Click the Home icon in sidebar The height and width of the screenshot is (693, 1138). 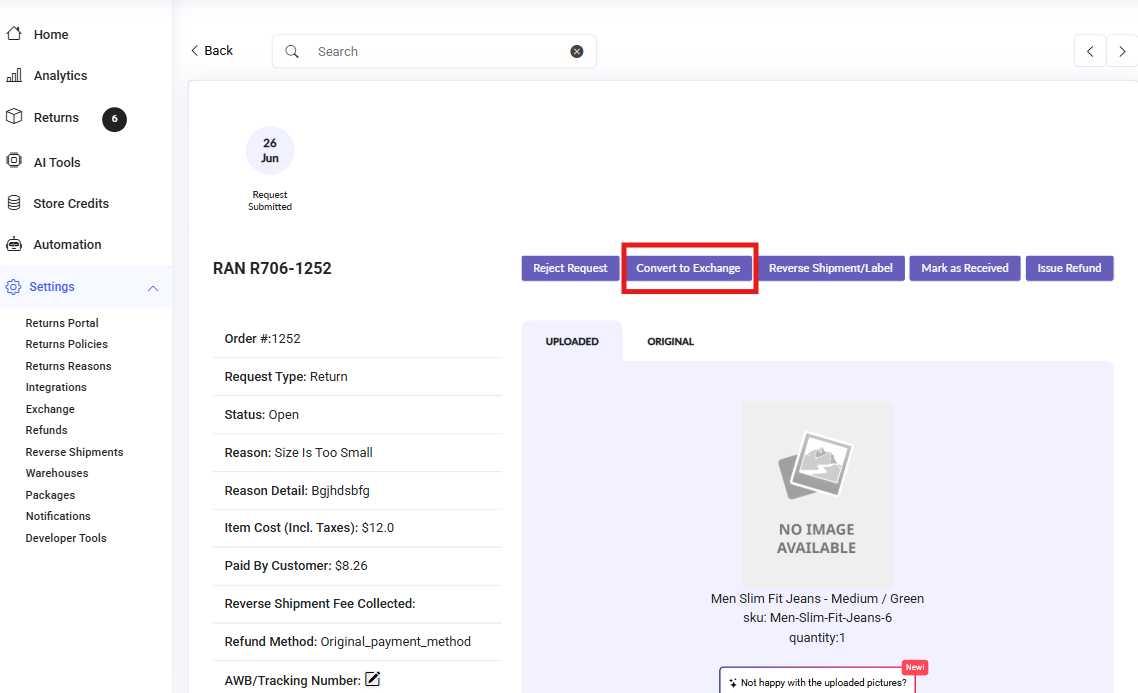click(14, 34)
